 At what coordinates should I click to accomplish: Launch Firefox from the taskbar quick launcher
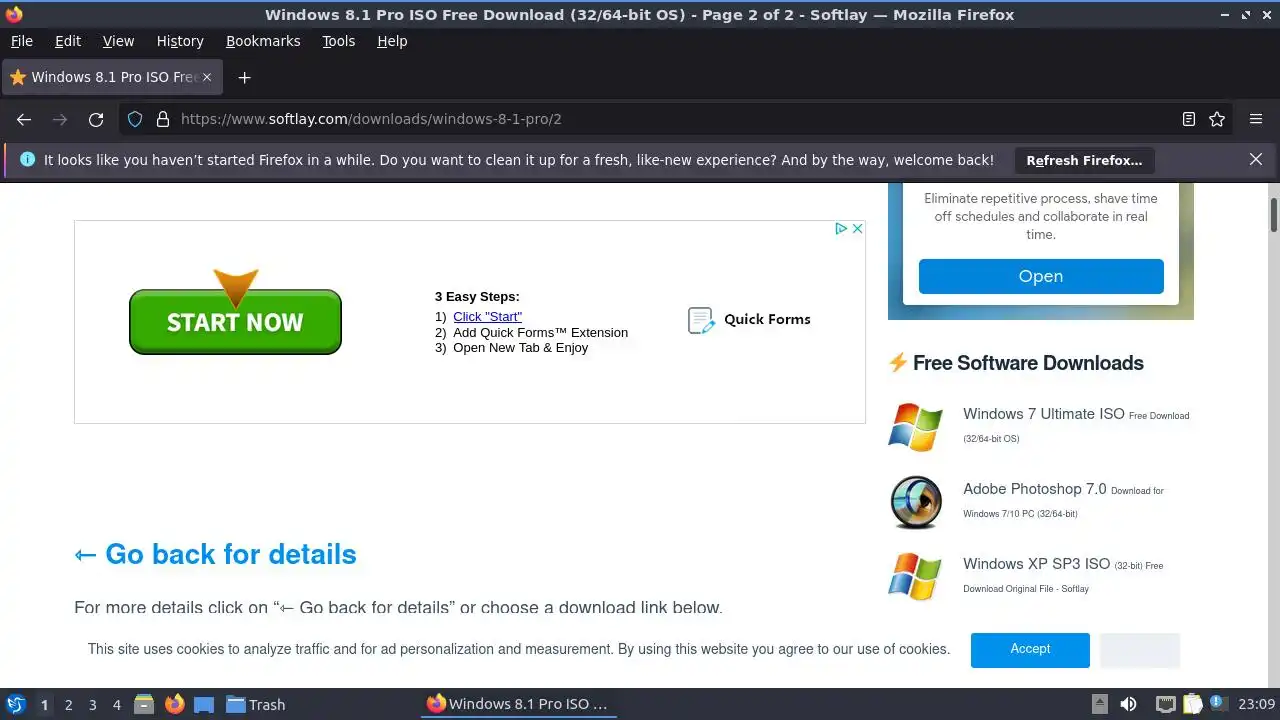(175, 704)
